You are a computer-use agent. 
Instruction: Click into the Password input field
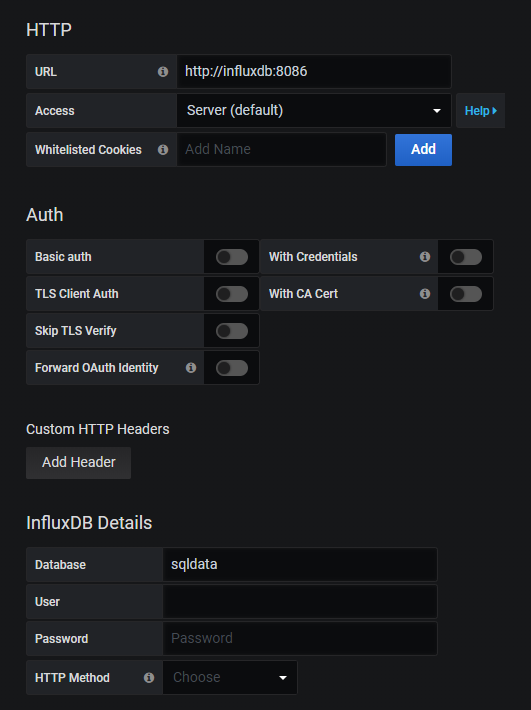[300, 638]
